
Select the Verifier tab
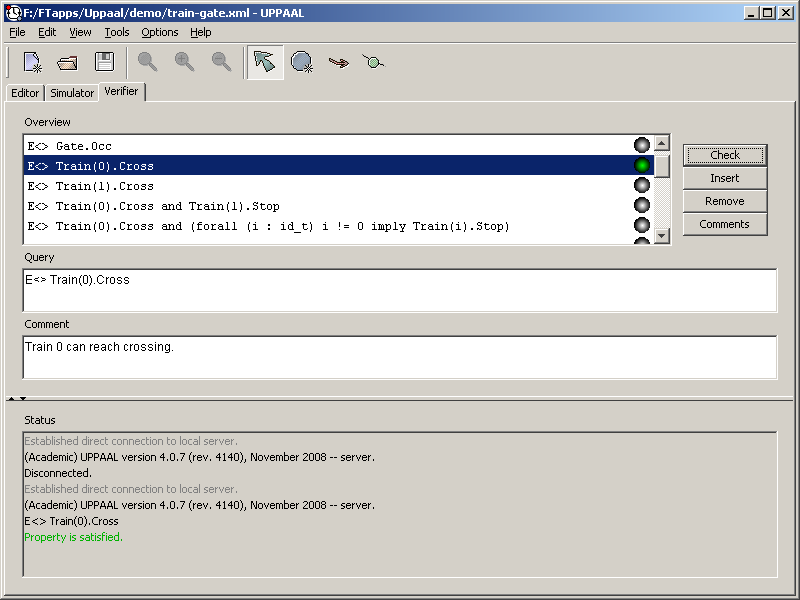[121, 91]
